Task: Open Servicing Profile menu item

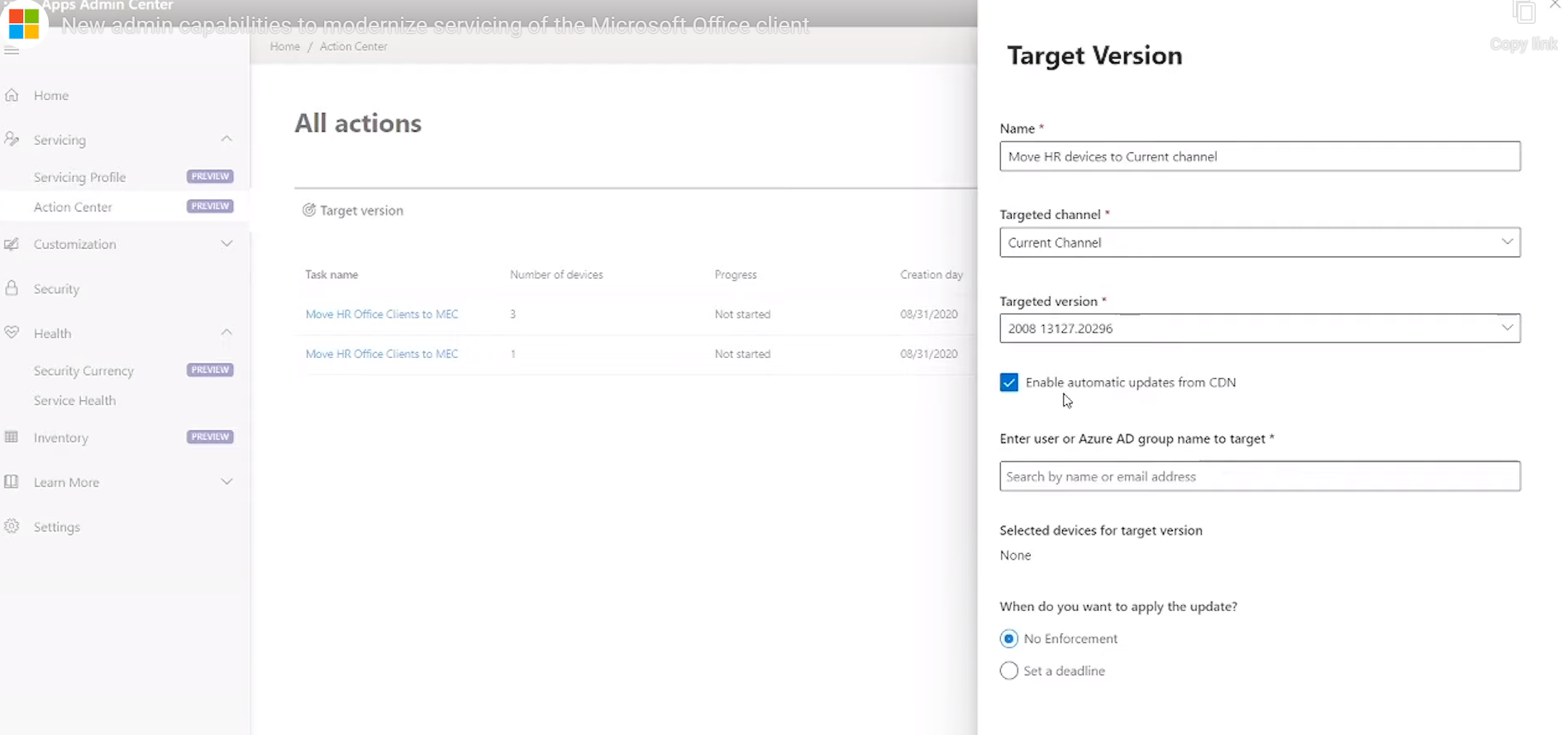Action: [80, 177]
